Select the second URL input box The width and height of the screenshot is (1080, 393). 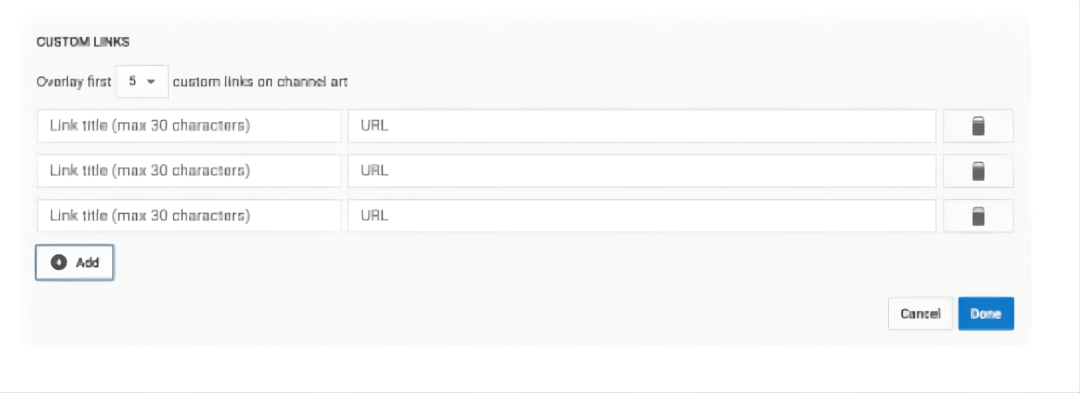pos(642,171)
